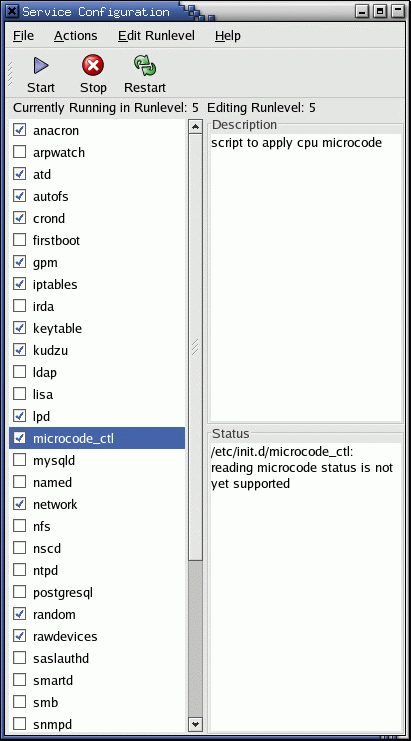Disable the crond service checkbox
Screen dimensions: 411x741
19,218
